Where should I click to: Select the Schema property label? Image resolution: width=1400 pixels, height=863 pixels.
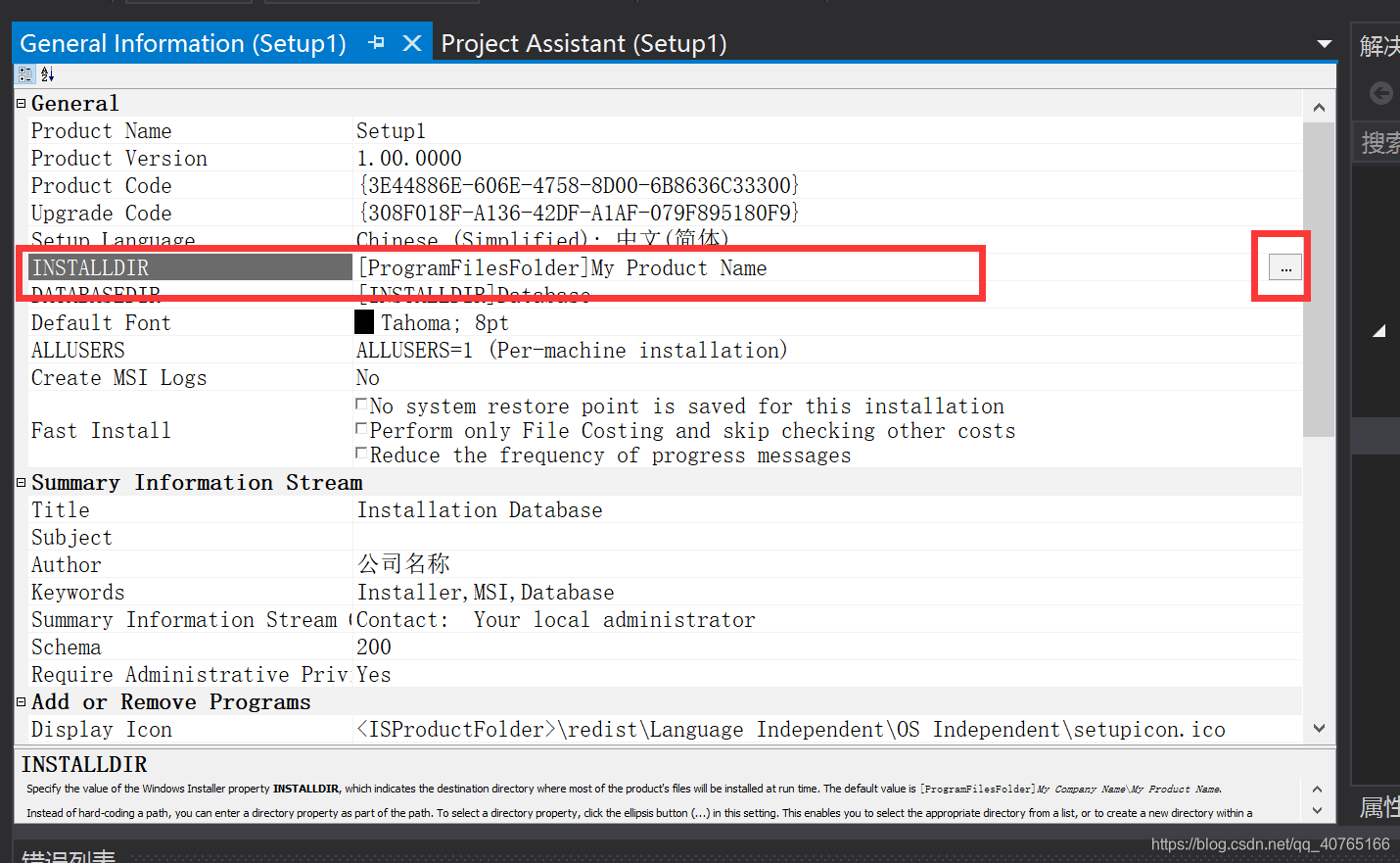pos(66,647)
